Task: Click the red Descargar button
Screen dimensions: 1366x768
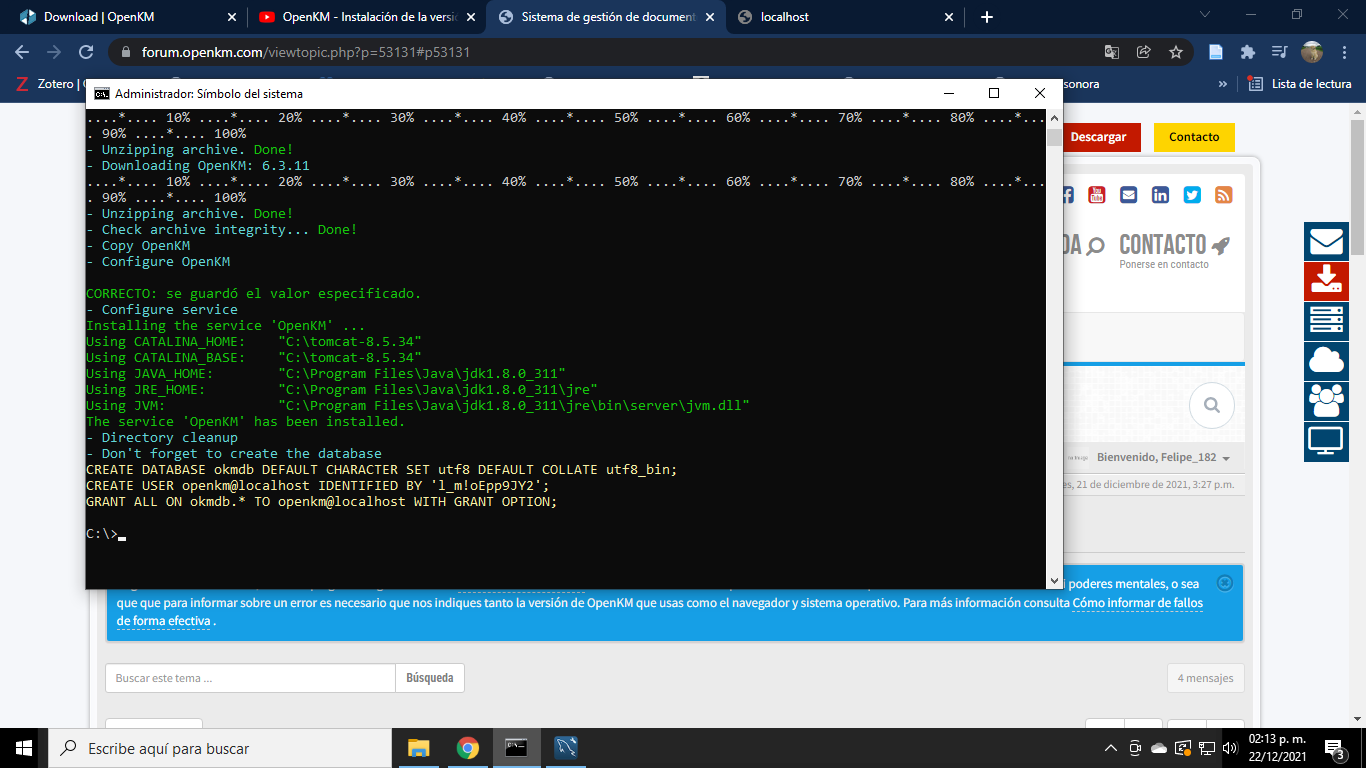Action: (1098, 137)
